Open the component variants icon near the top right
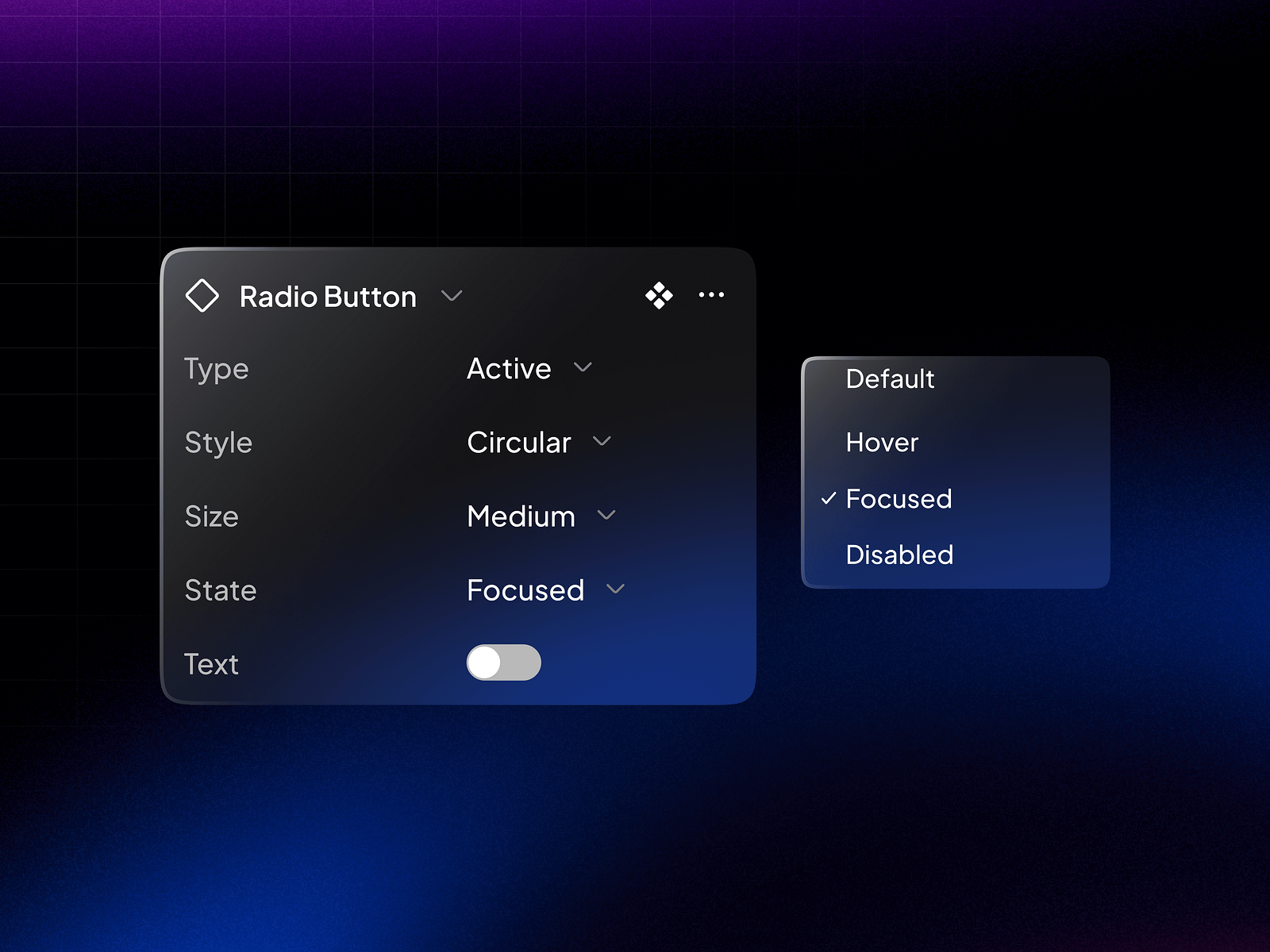1270x952 pixels. [658, 295]
